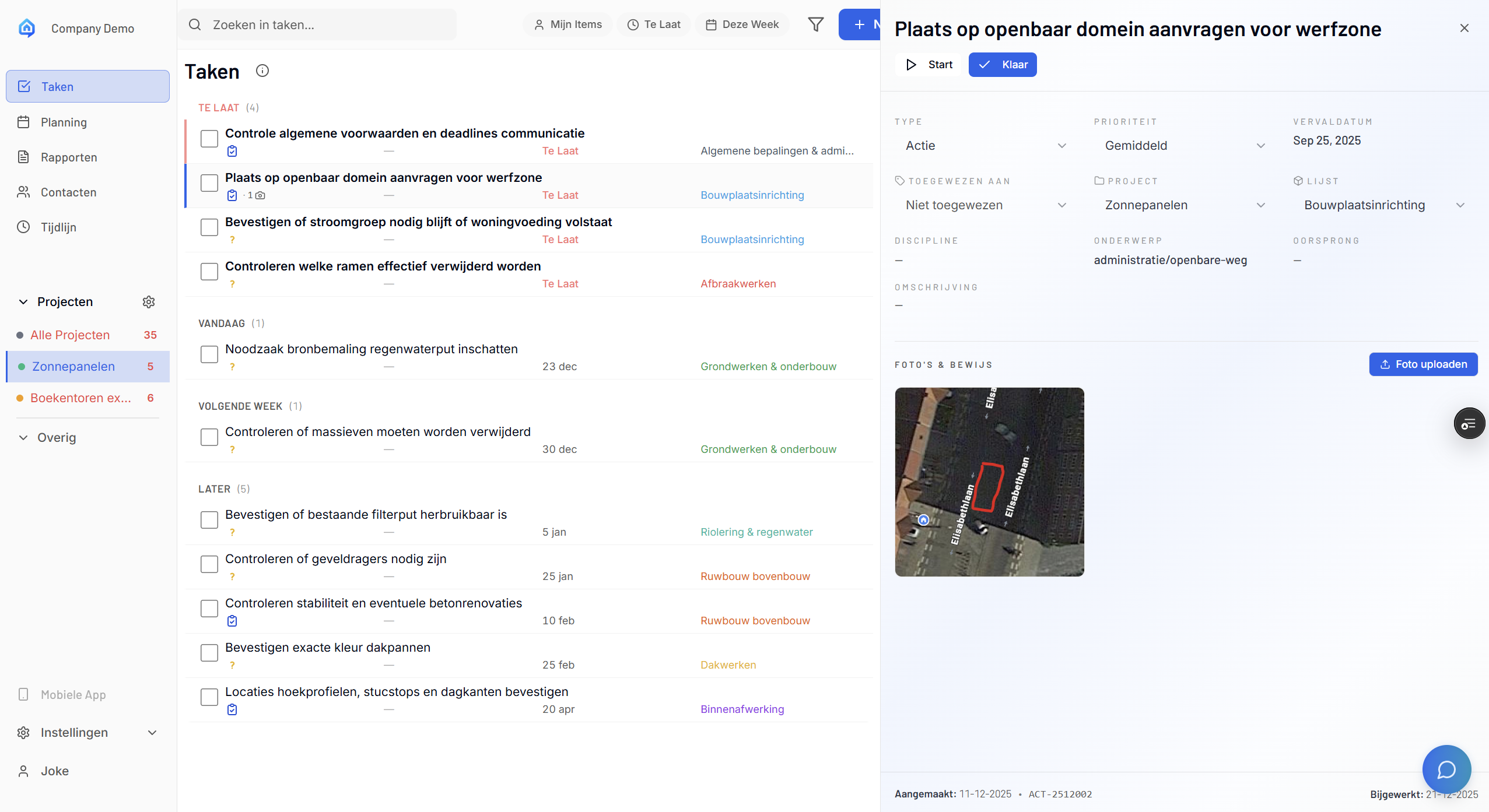This screenshot has width=1489, height=812.
Task: Click the floating checklist panel icon
Action: 1469,424
